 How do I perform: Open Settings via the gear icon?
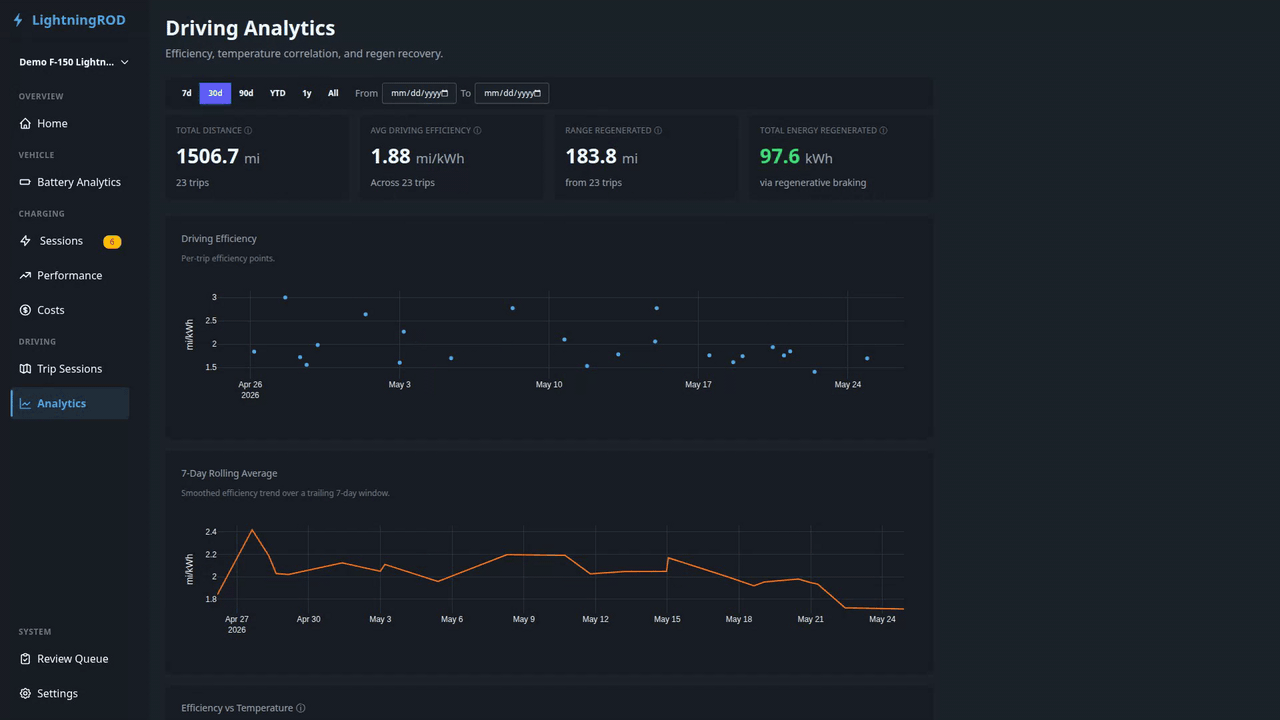tap(25, 694)
